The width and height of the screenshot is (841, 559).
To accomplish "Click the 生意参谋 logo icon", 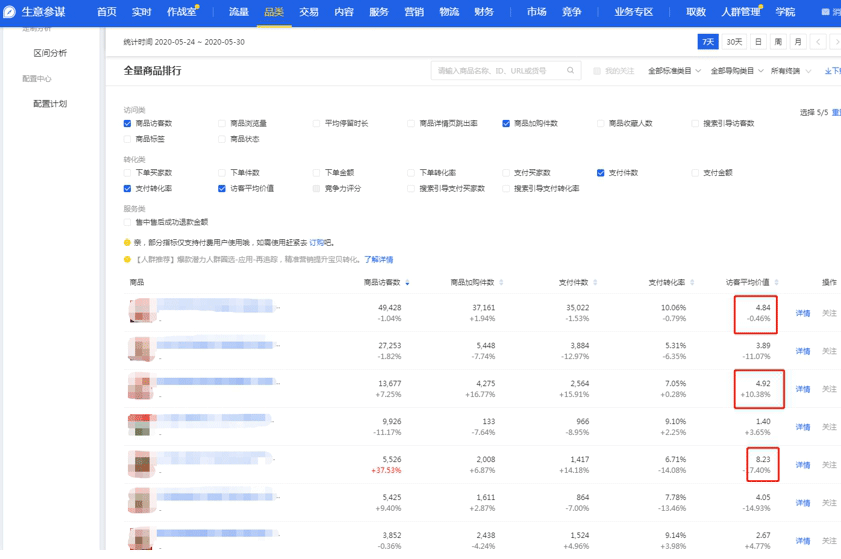I will [x=11, y=12].
